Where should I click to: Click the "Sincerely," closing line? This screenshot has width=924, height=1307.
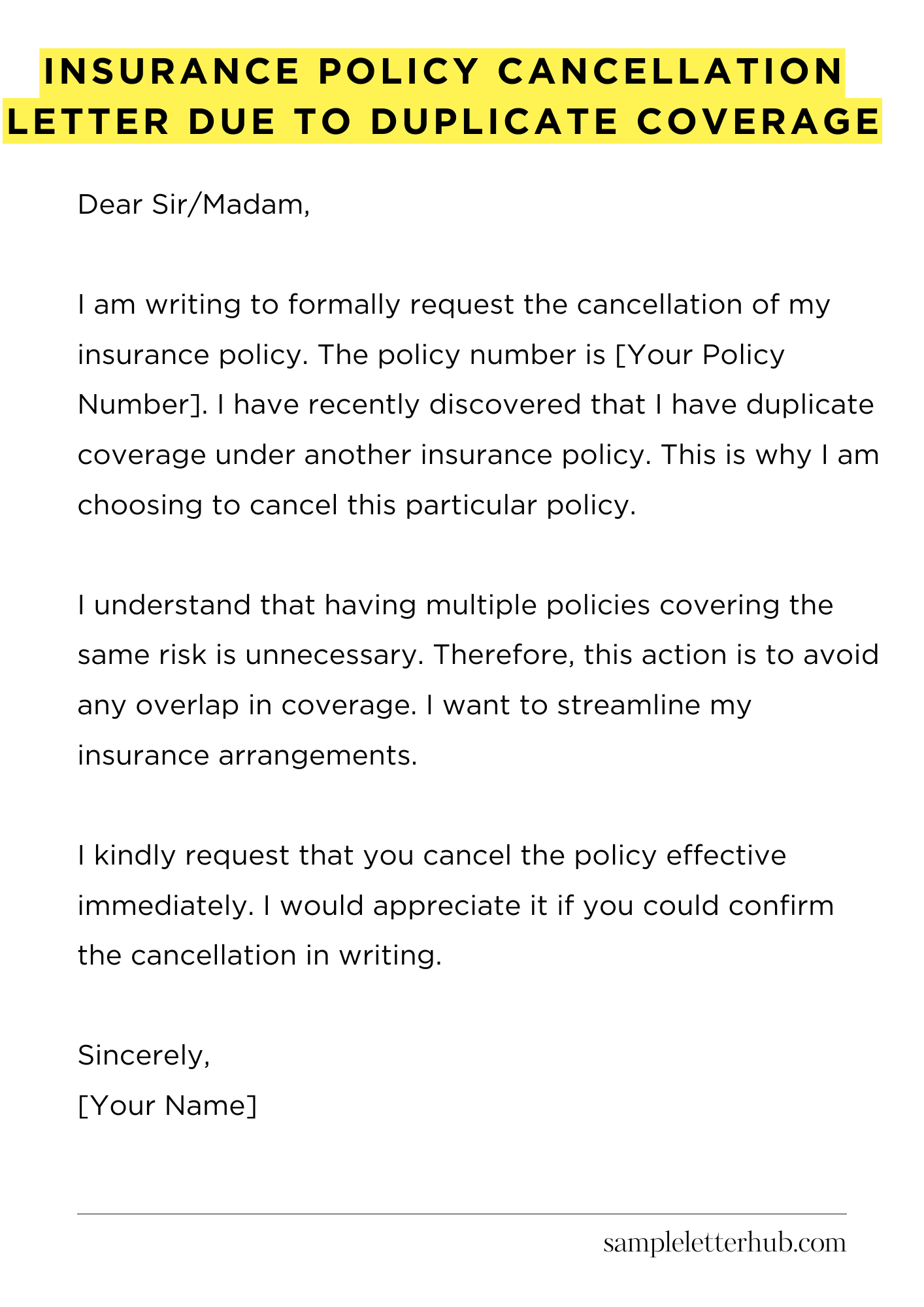pos(144,1055)
